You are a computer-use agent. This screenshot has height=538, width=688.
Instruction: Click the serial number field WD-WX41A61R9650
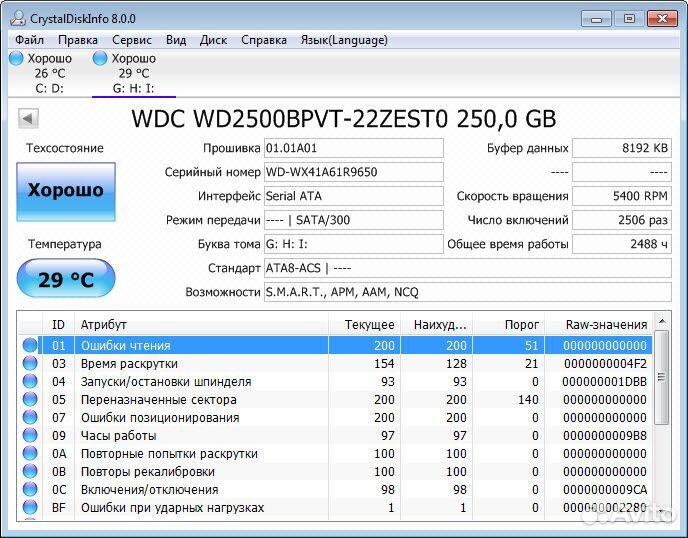coord(354,172)
